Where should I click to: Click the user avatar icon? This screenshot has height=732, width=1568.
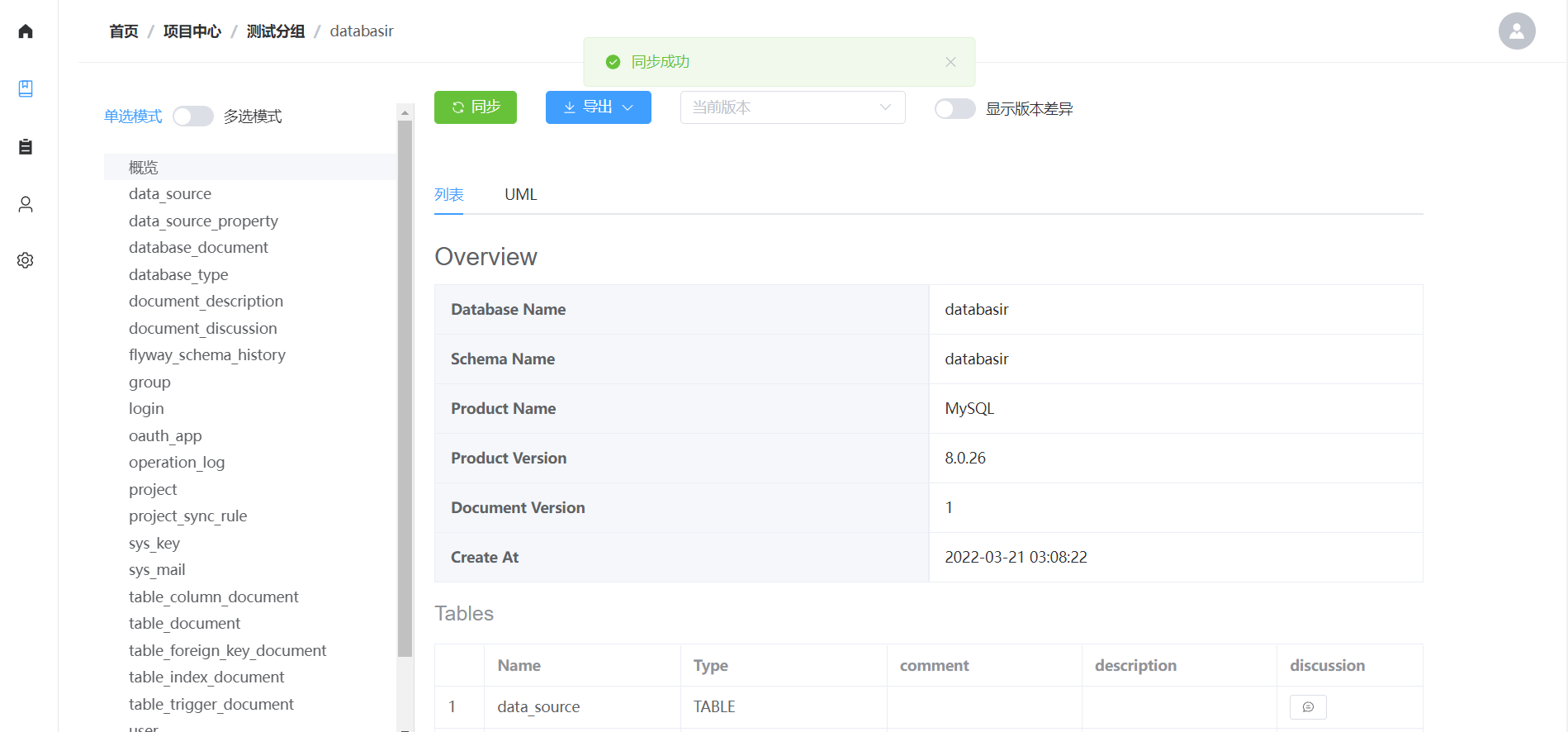1516,31
